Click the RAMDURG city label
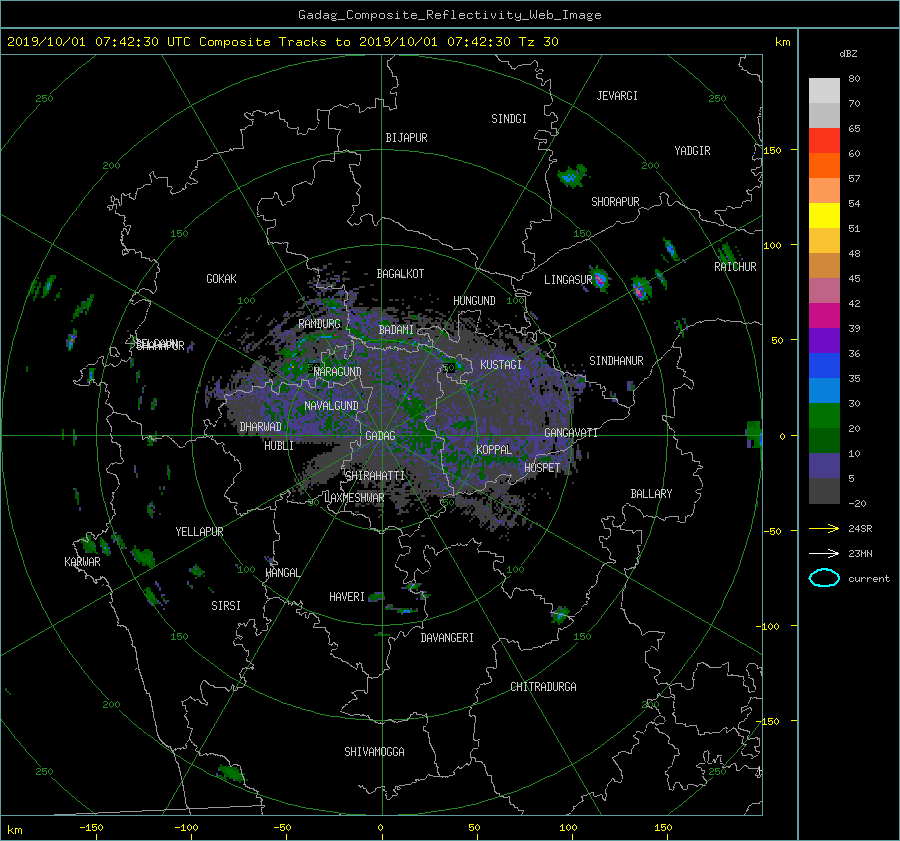900x841 pixels. click(319, 324)
